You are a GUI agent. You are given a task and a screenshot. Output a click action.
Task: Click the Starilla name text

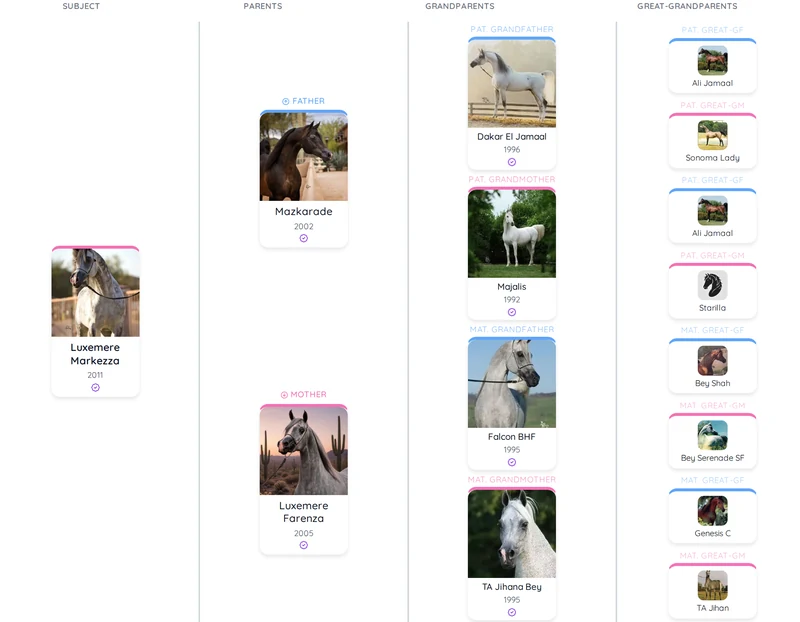coord(712,308)
